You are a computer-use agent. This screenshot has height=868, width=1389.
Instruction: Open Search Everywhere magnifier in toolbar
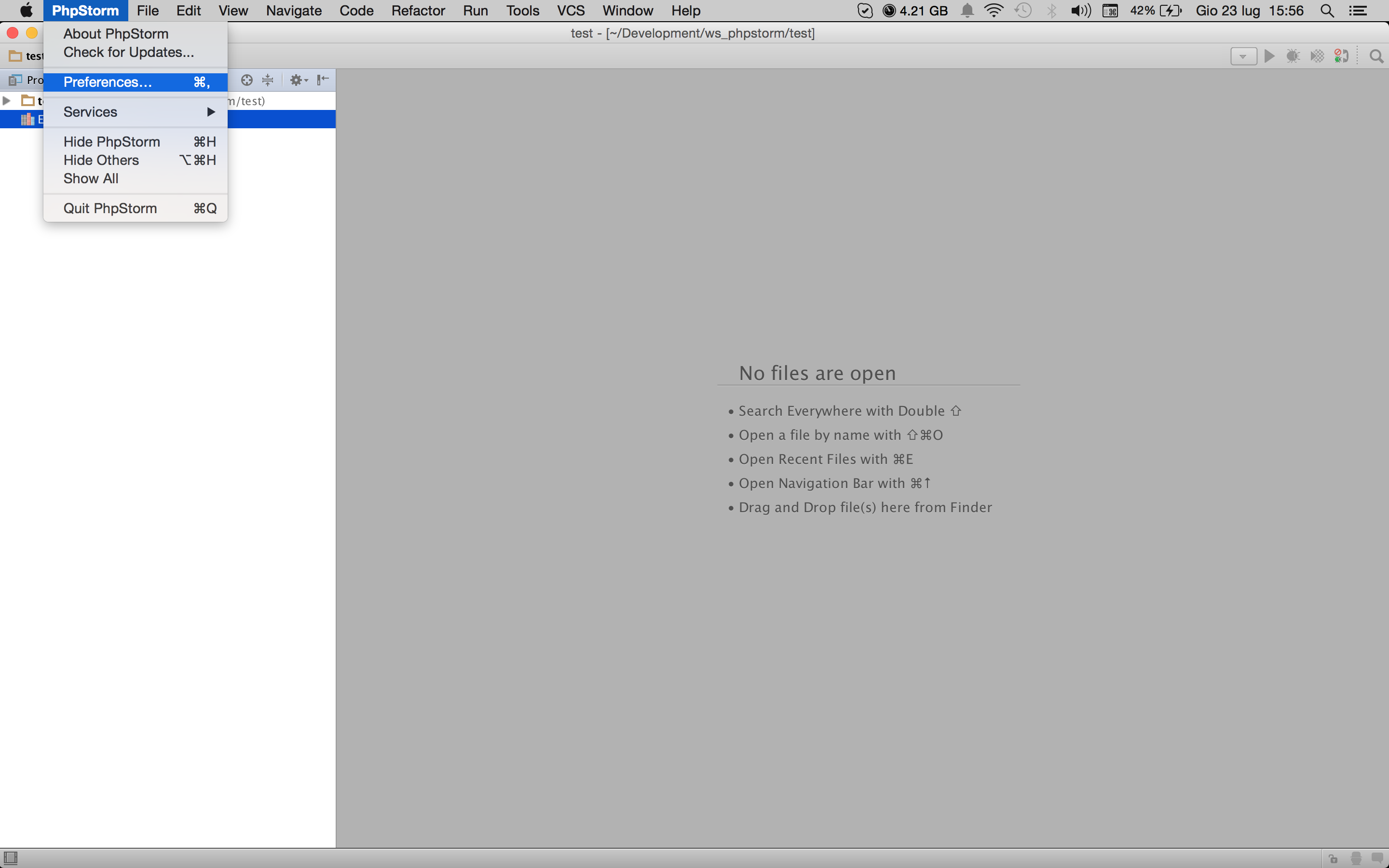[1376, 56]
